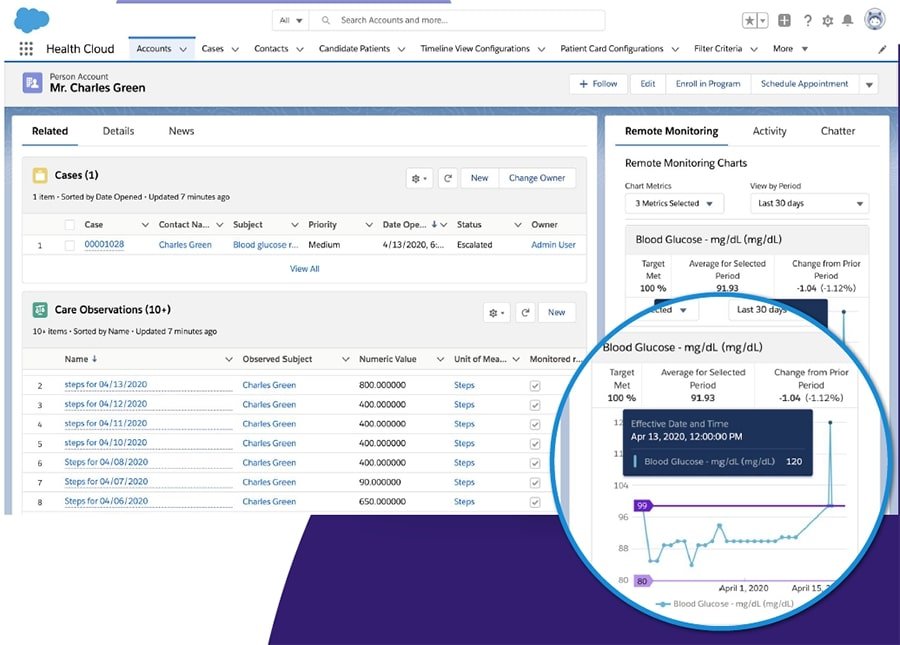Open the Last 30 days period dropdown
This screenshot has height=645, width=900.
(x=808, y=203)
